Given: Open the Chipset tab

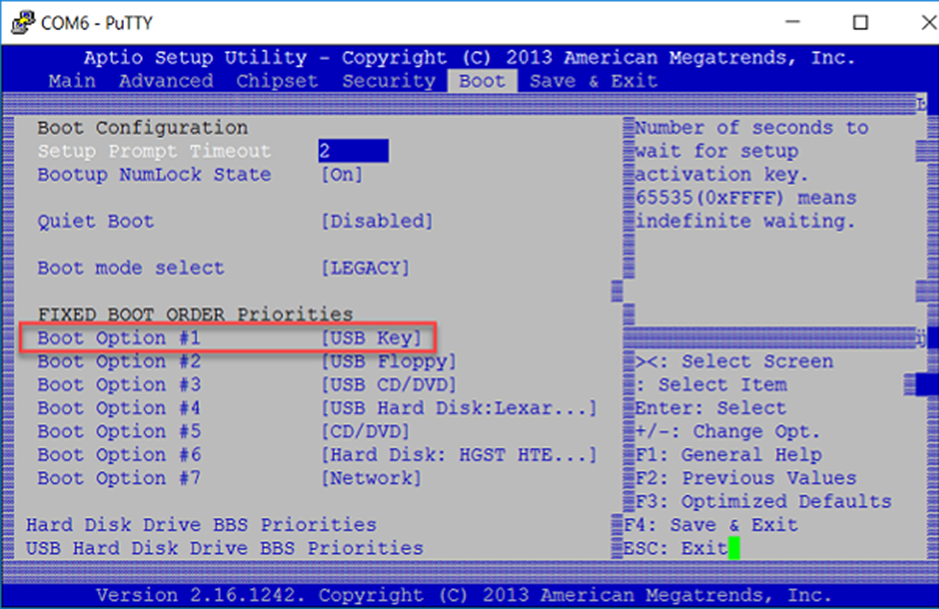Looking at the screenshot, I should coord(277,81).
